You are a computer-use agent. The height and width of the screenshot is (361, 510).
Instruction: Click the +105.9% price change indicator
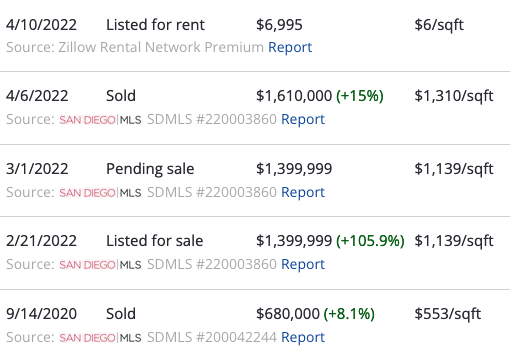point(370,241)
